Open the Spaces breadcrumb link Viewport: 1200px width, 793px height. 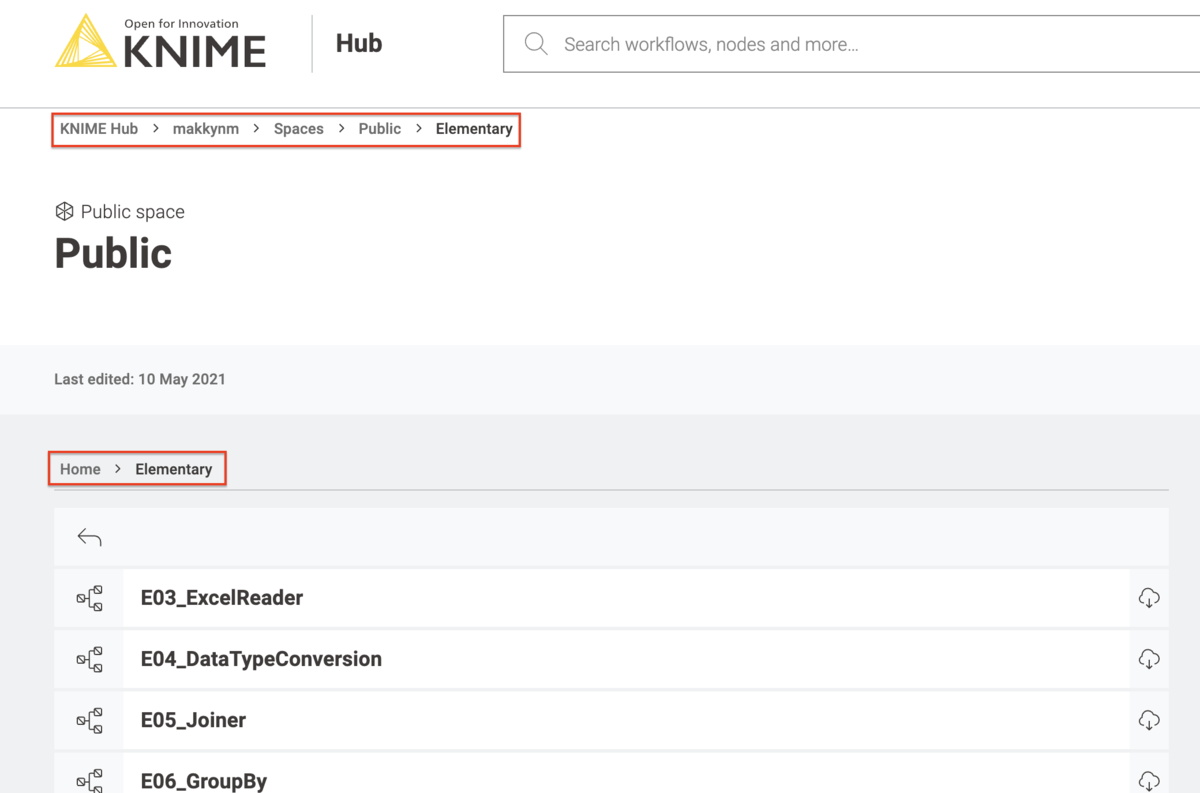(298, 128)
